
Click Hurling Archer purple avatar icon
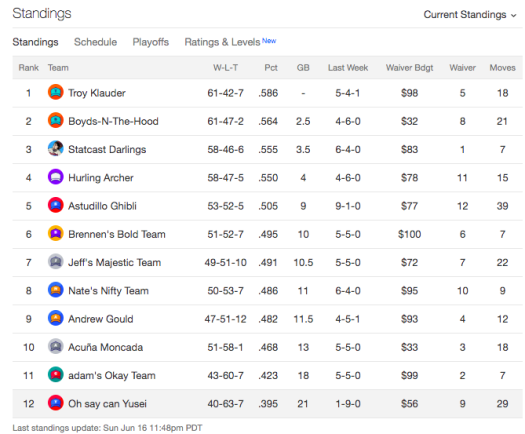click(56, 177)
